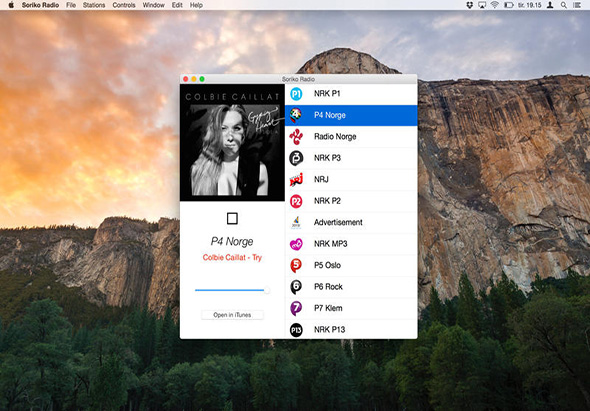Image resolution: width=590 pixels, height=411 pixels.
Task: Click the Colbie Caillat album artwork
Action: point(232,143)
